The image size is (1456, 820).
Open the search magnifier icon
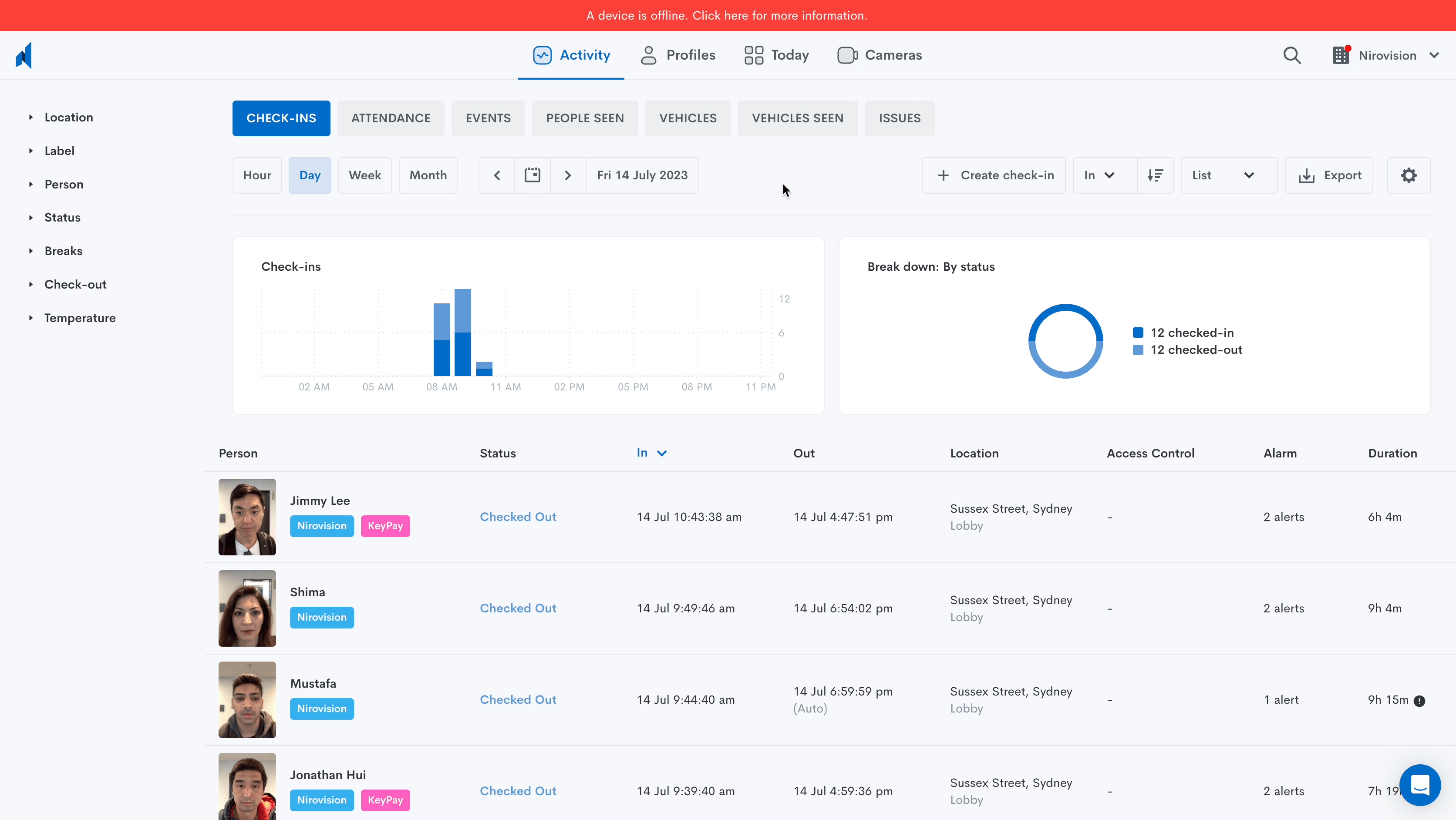coord(1291,55)
